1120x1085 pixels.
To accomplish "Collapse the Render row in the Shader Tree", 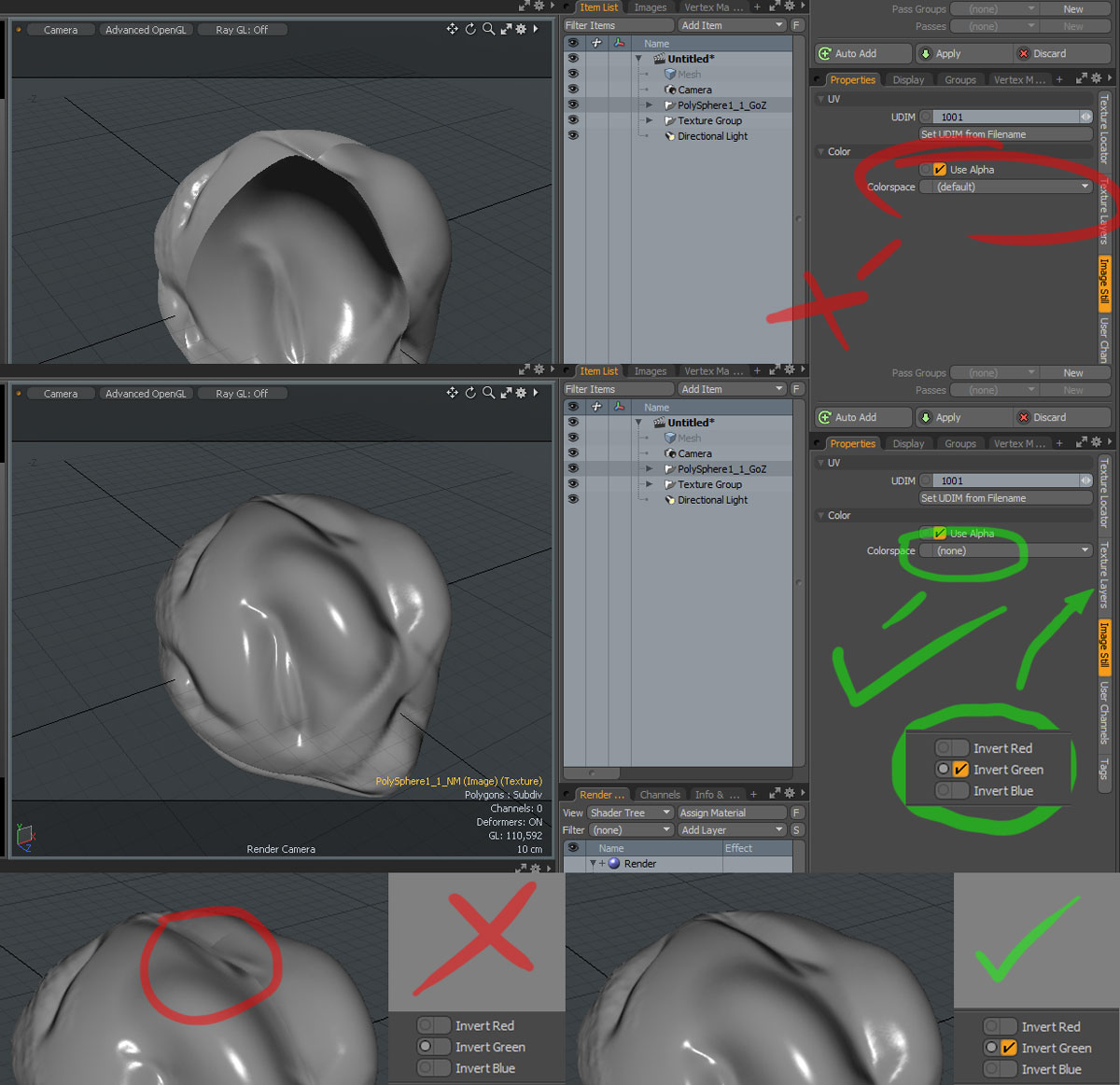I will (x=593, y=864).
